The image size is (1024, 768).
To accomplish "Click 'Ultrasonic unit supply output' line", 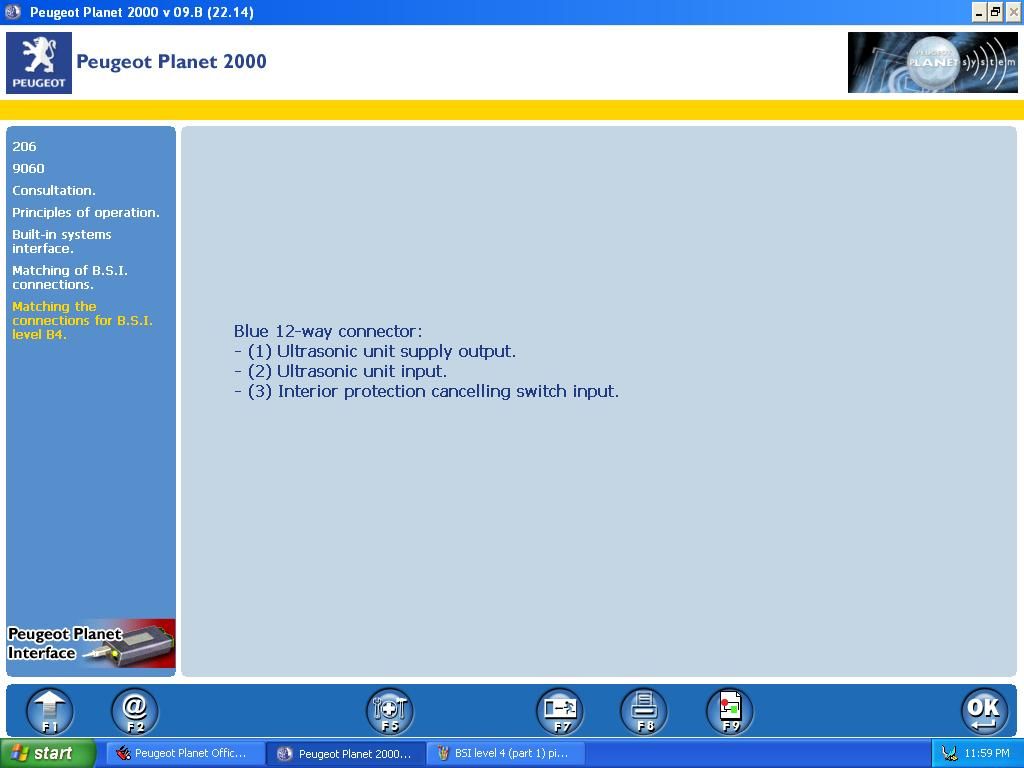I will (x=374, y=351).
